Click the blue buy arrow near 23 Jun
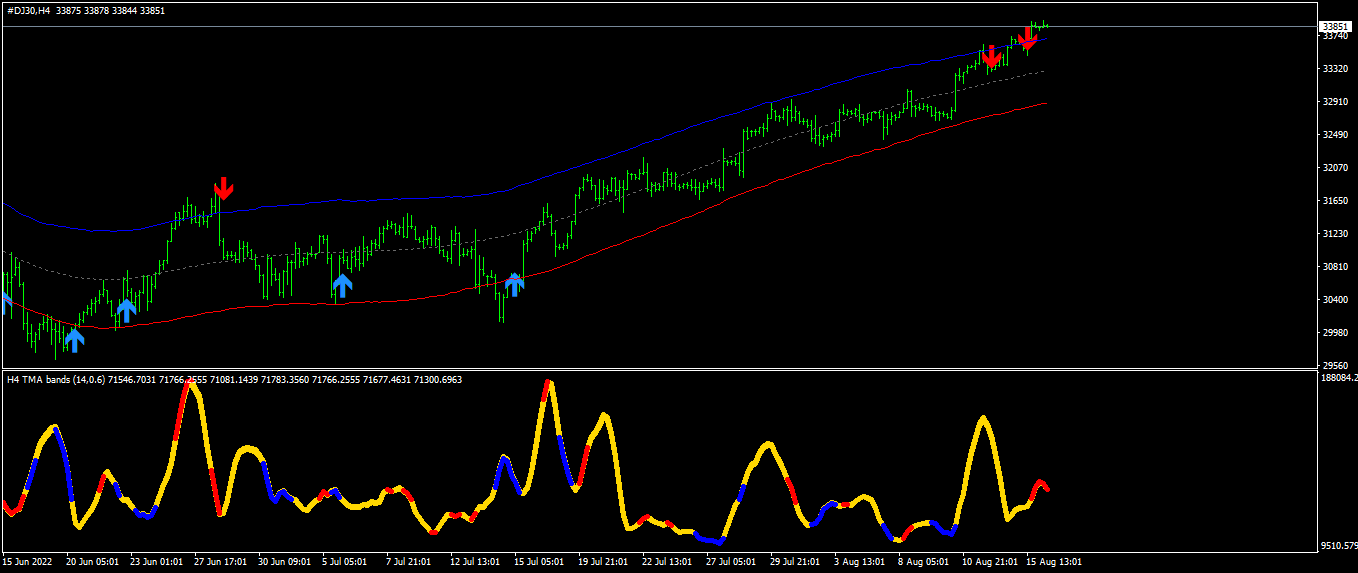The image size is (1358, 573). 126,311
